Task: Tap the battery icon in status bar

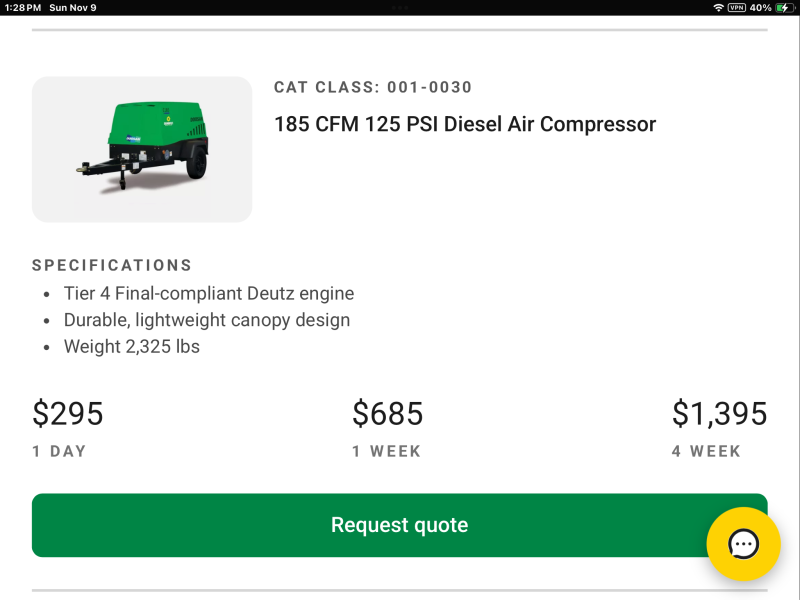Action: [x=783, y=7]
